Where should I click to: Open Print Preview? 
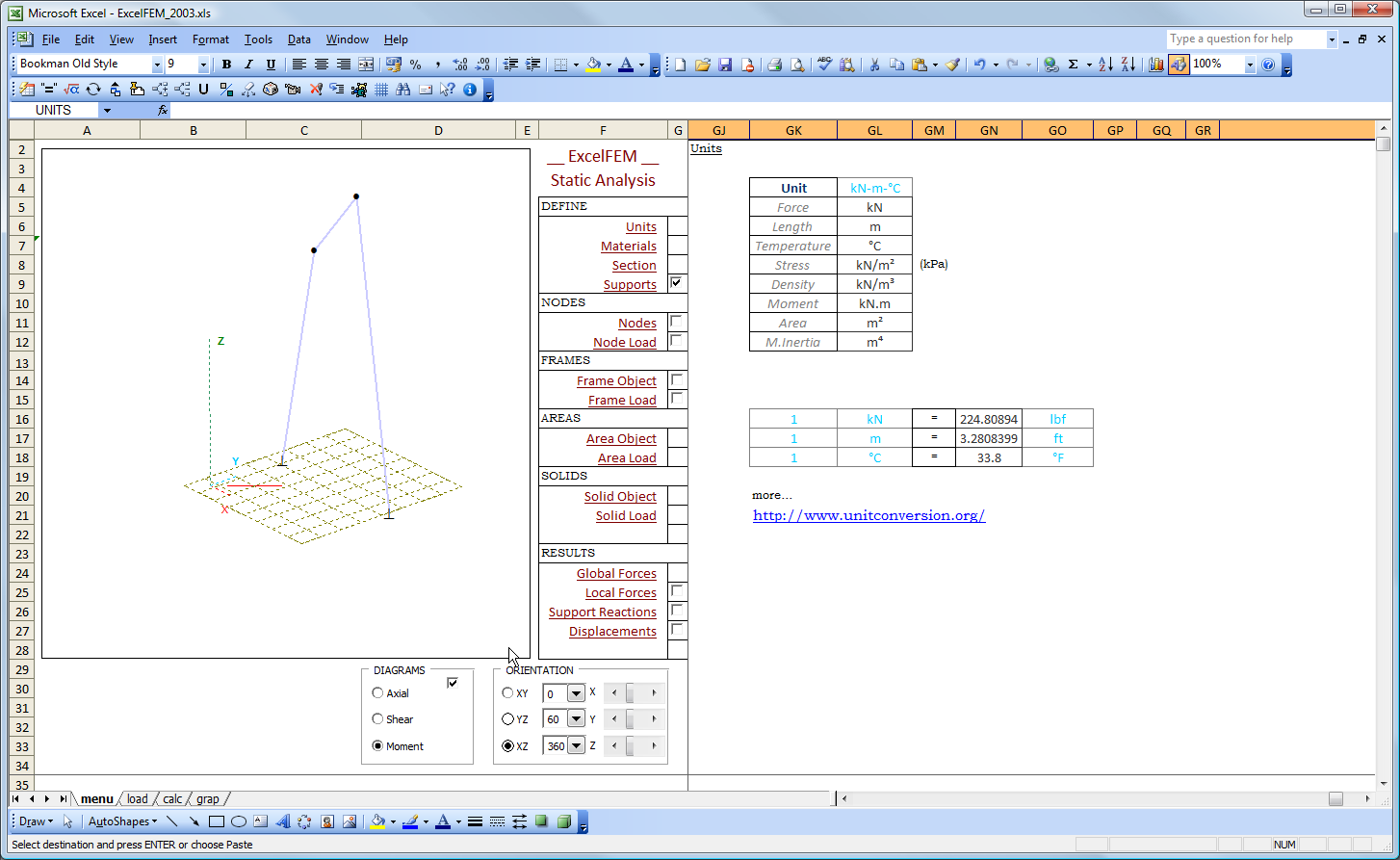(797, 65)
